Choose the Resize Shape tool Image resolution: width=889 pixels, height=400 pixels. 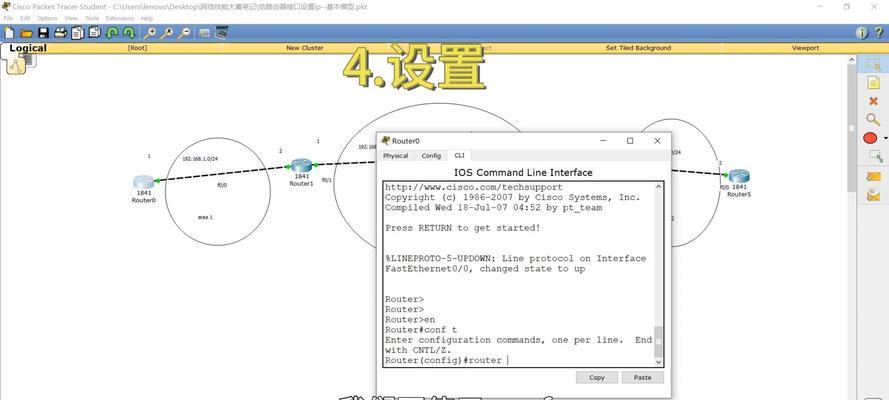(x=875, y=156)
